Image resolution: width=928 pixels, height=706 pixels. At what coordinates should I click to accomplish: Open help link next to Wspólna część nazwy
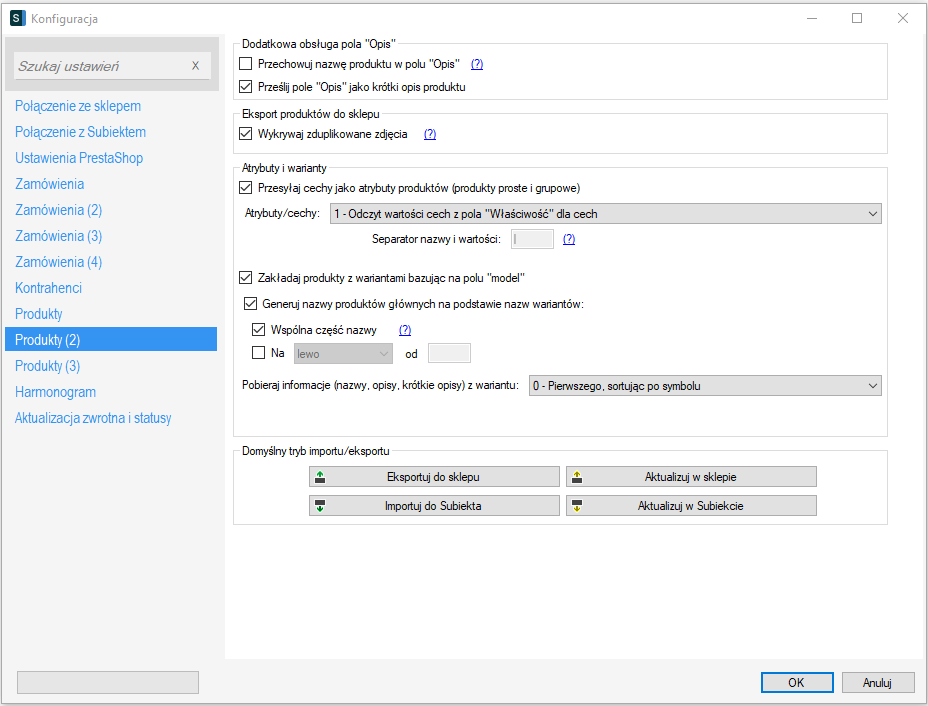click(405, 330)
